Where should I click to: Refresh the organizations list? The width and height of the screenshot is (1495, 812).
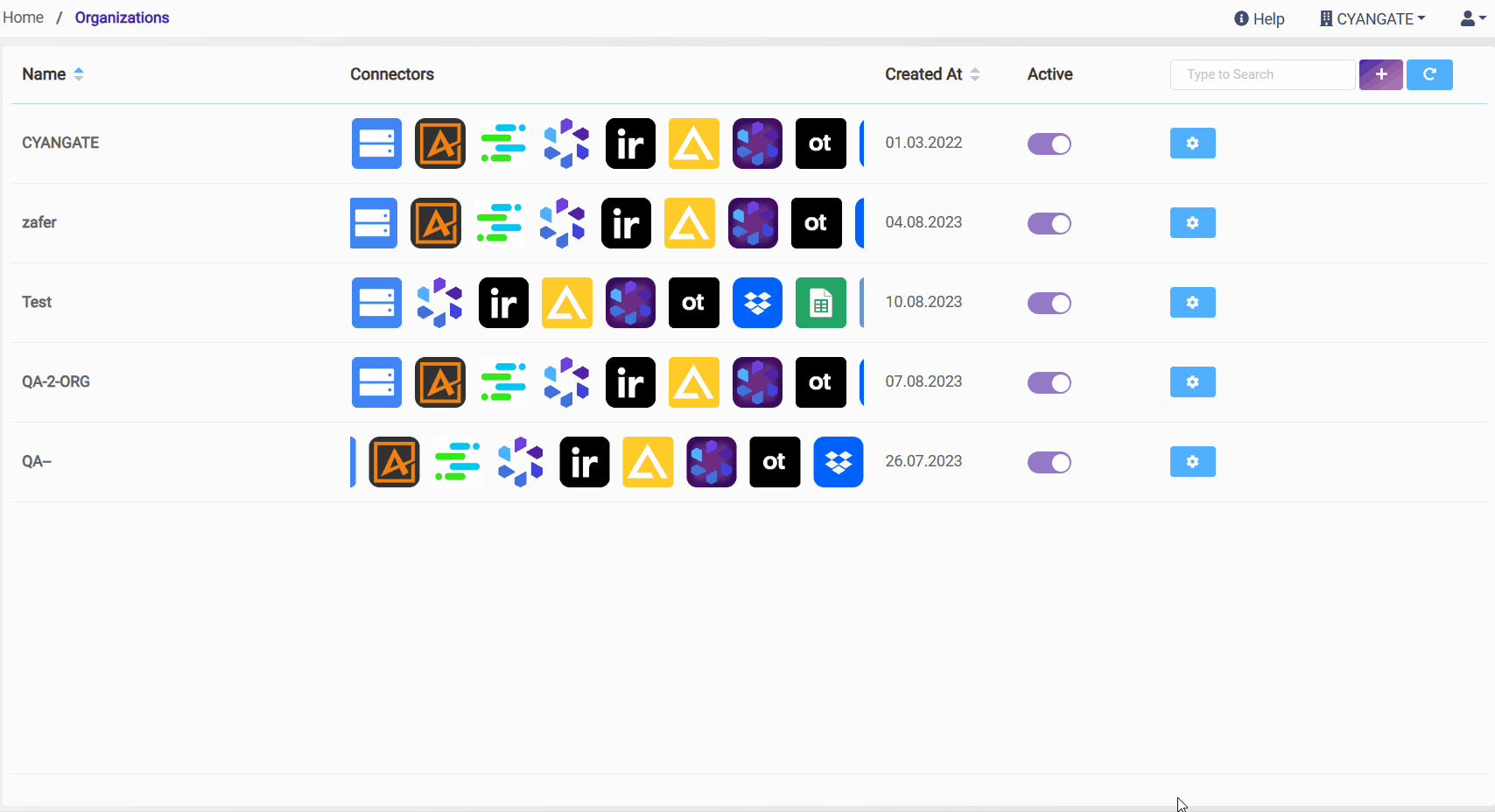pyautogui.click(x=1429, y=74)
